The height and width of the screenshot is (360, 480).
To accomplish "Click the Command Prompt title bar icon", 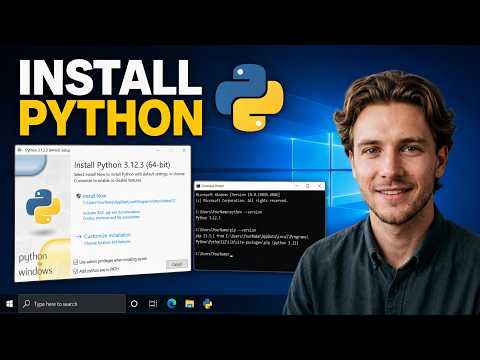I will (x=198, y=186).
